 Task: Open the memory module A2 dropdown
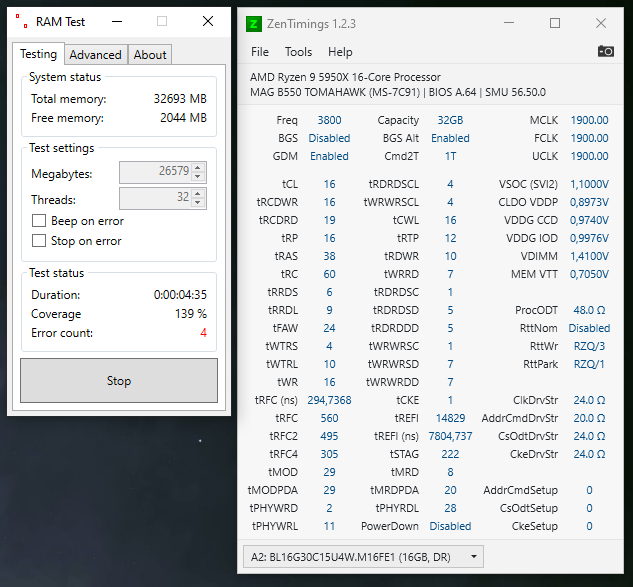pos(363,557)
